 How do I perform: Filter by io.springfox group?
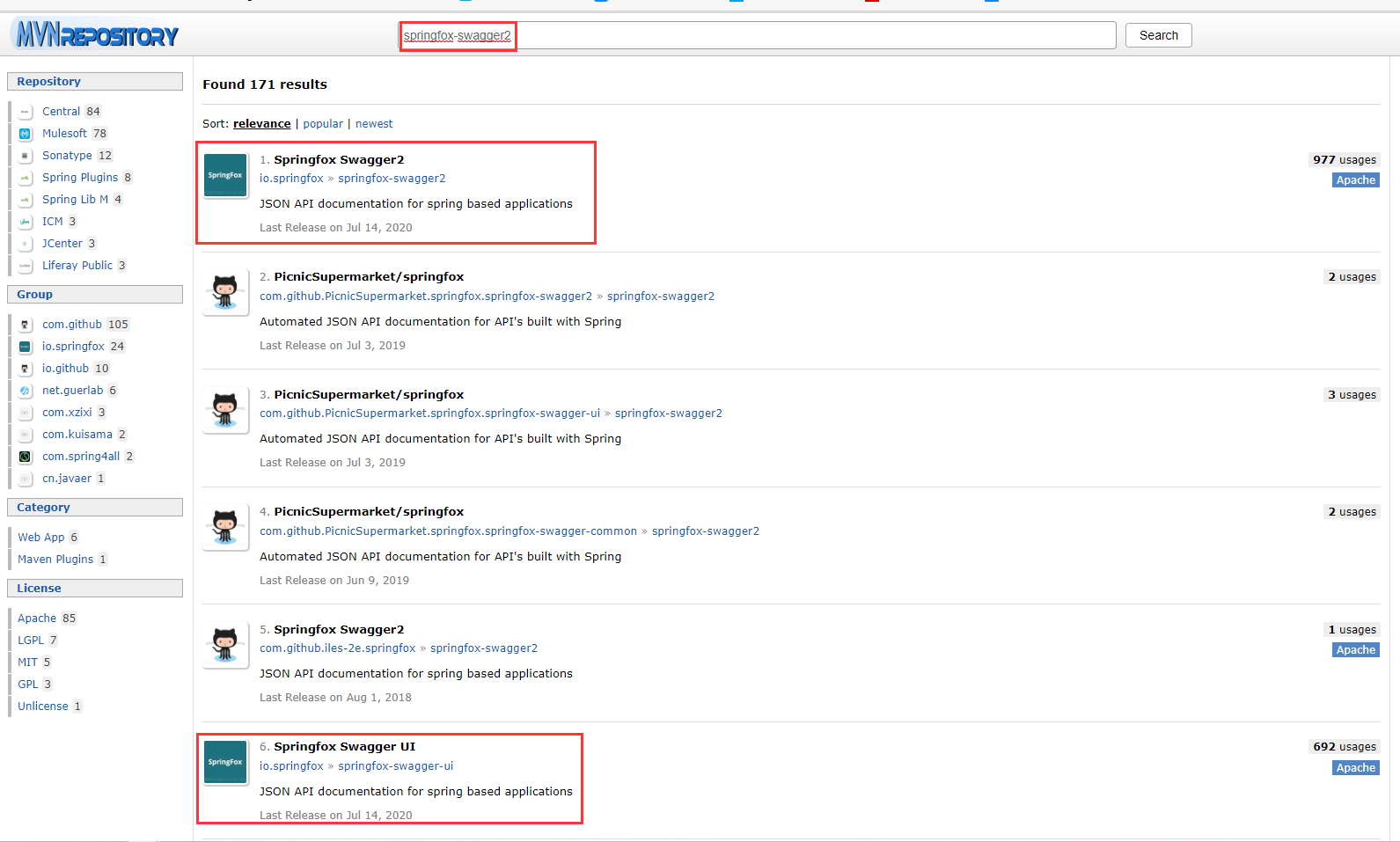point(73,347)
